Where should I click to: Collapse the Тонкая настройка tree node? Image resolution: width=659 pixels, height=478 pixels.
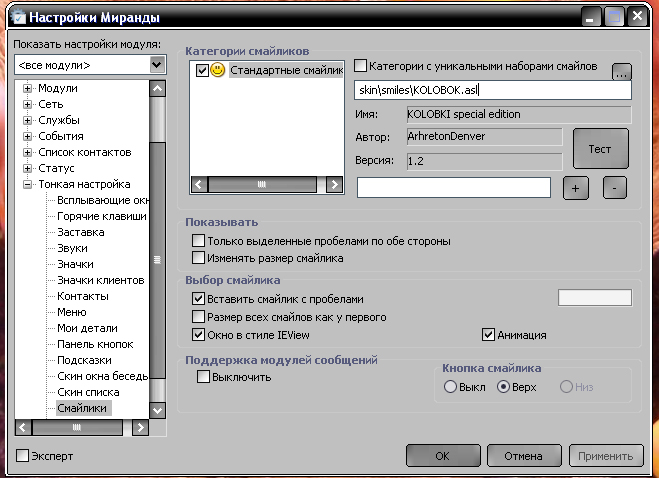point(28,184)
